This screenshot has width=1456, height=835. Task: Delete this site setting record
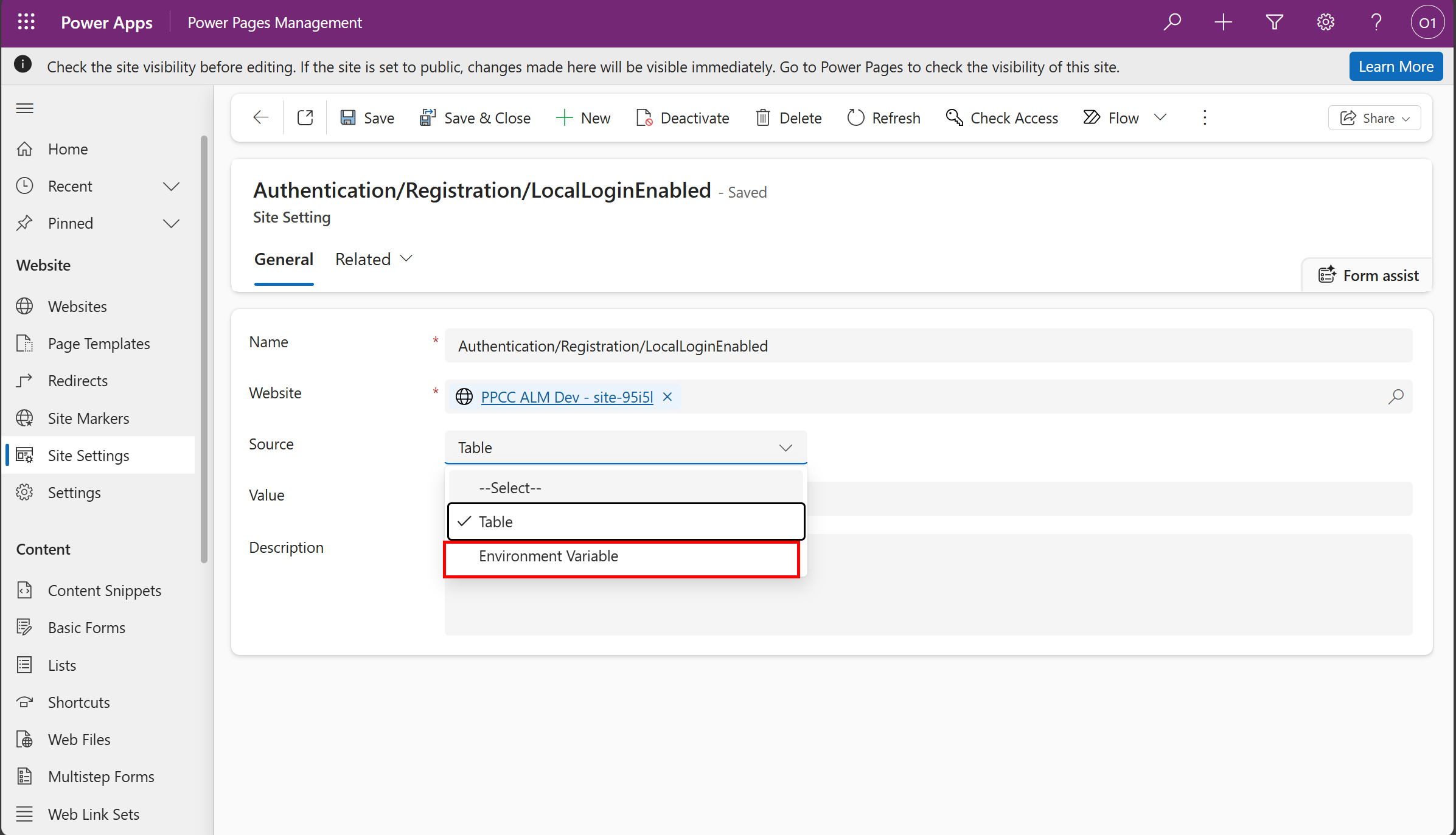click(x=787, y=117)
